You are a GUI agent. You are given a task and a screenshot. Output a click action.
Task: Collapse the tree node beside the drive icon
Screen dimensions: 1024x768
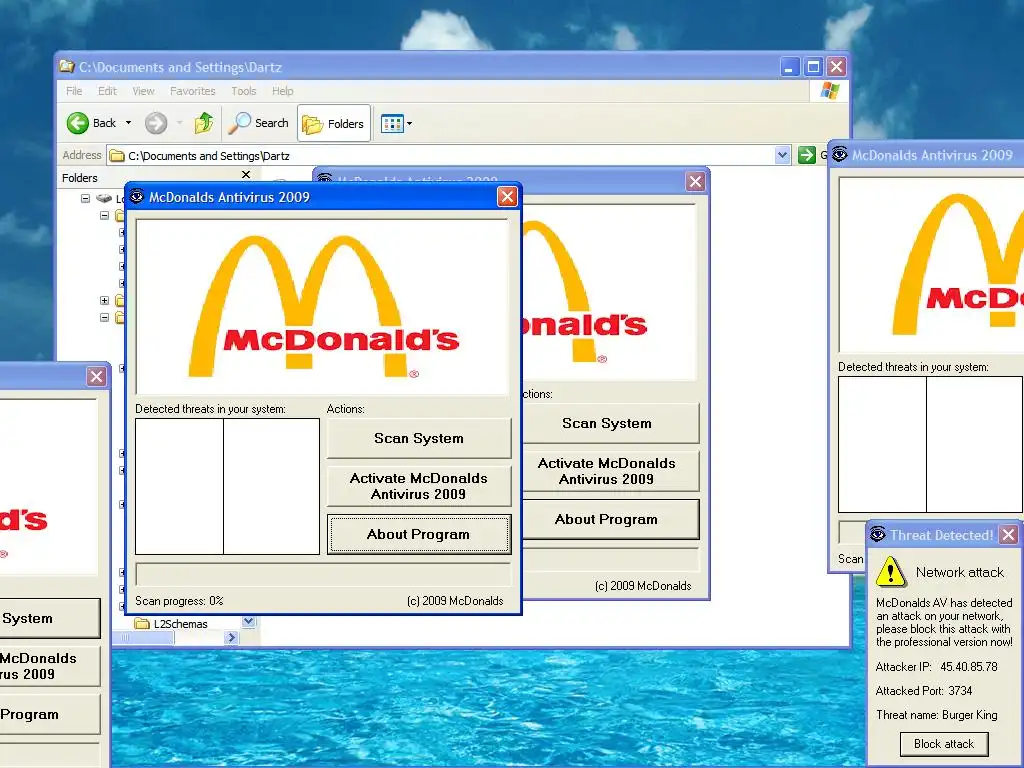click(x=86, y=198)
